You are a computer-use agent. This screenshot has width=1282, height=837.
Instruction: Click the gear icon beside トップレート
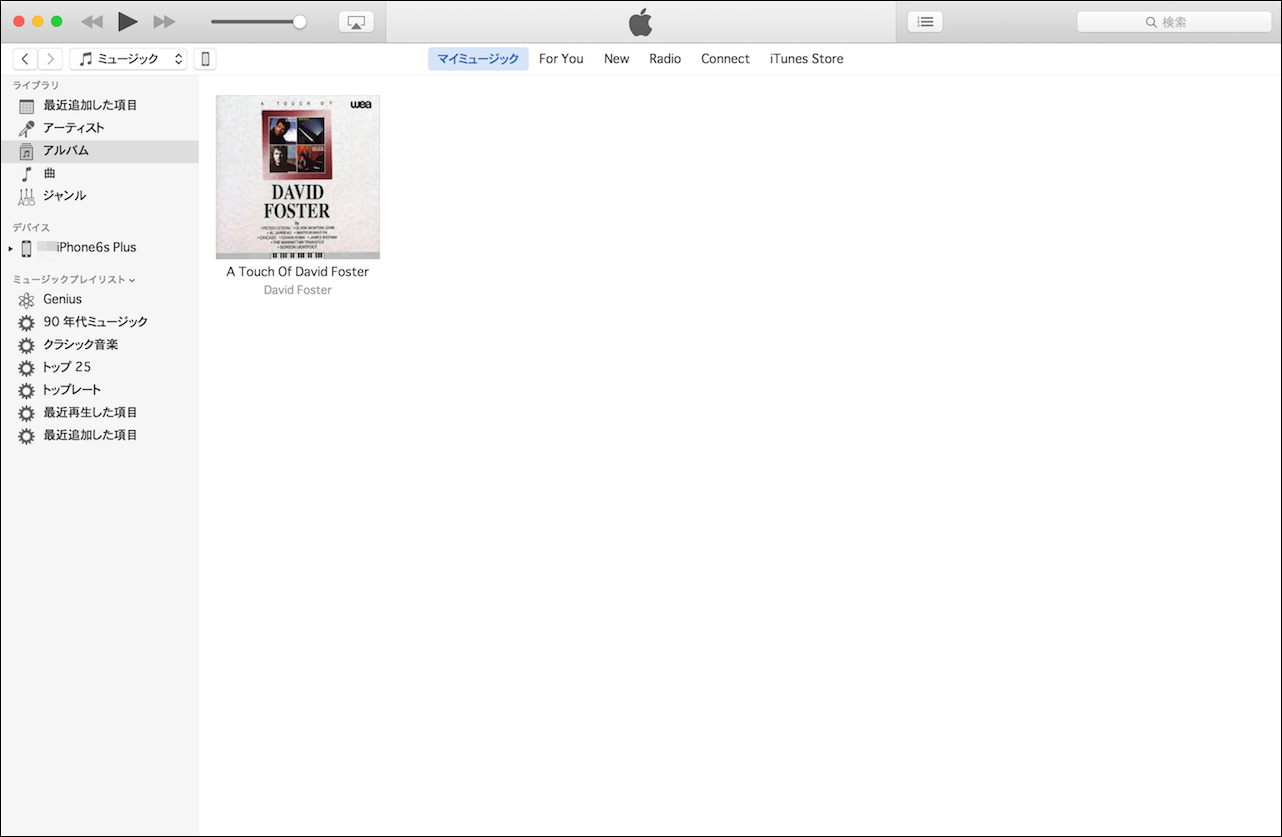click(x=27, y=390)
